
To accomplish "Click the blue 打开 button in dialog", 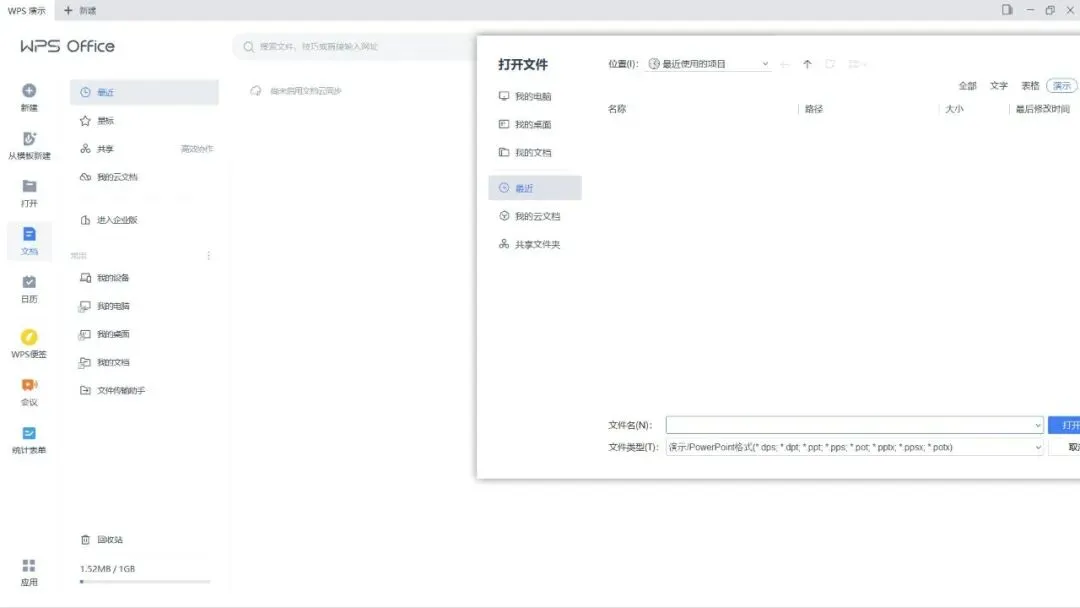I will [x=1065, y=426].
